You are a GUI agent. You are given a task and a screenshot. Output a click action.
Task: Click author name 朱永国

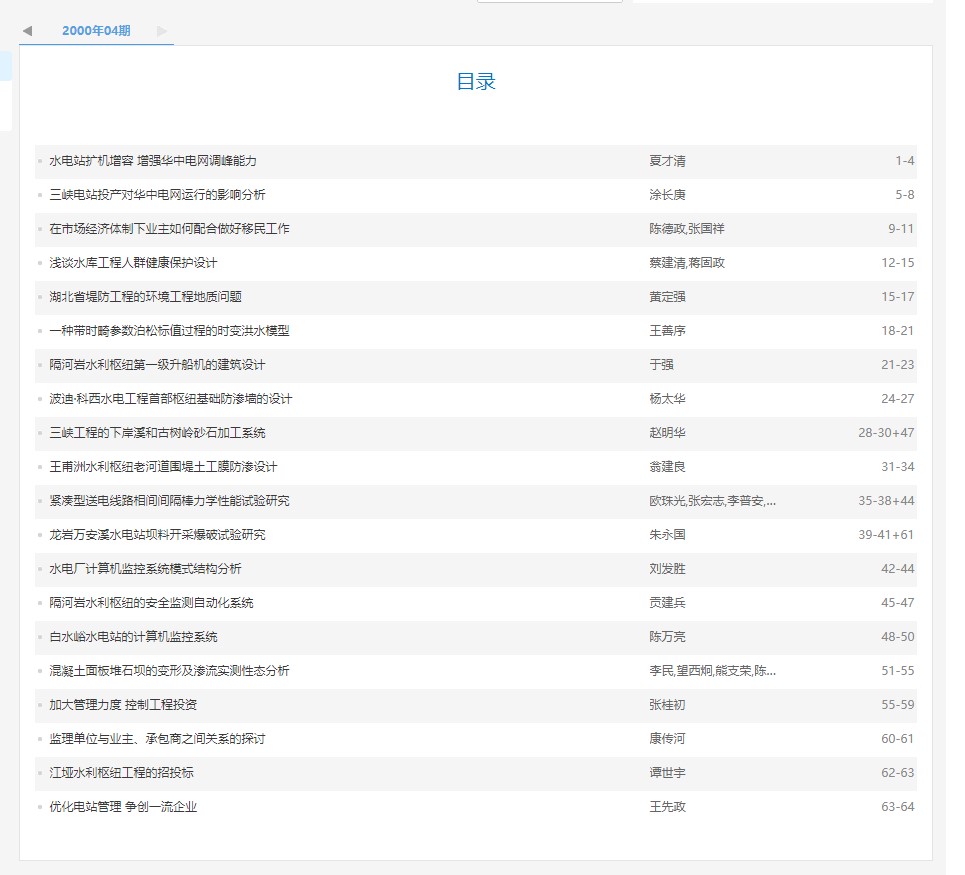pyautogui.click(x=667, y=535)
